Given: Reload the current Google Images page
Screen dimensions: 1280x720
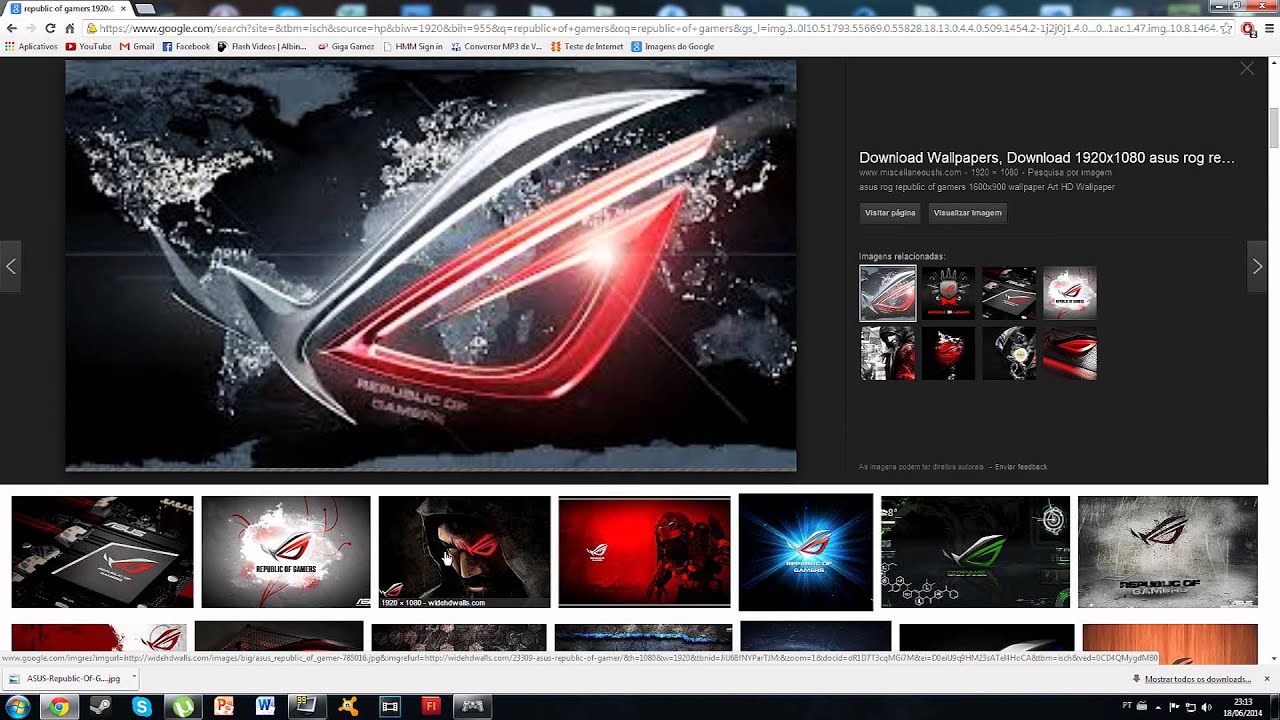Looking at the screenshot, I should 50,28.
